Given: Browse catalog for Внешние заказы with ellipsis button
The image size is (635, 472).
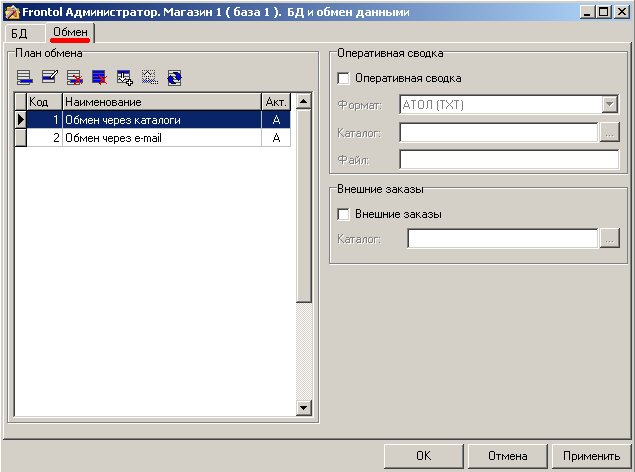Looking at the screenshot, I should pos(609,239).
